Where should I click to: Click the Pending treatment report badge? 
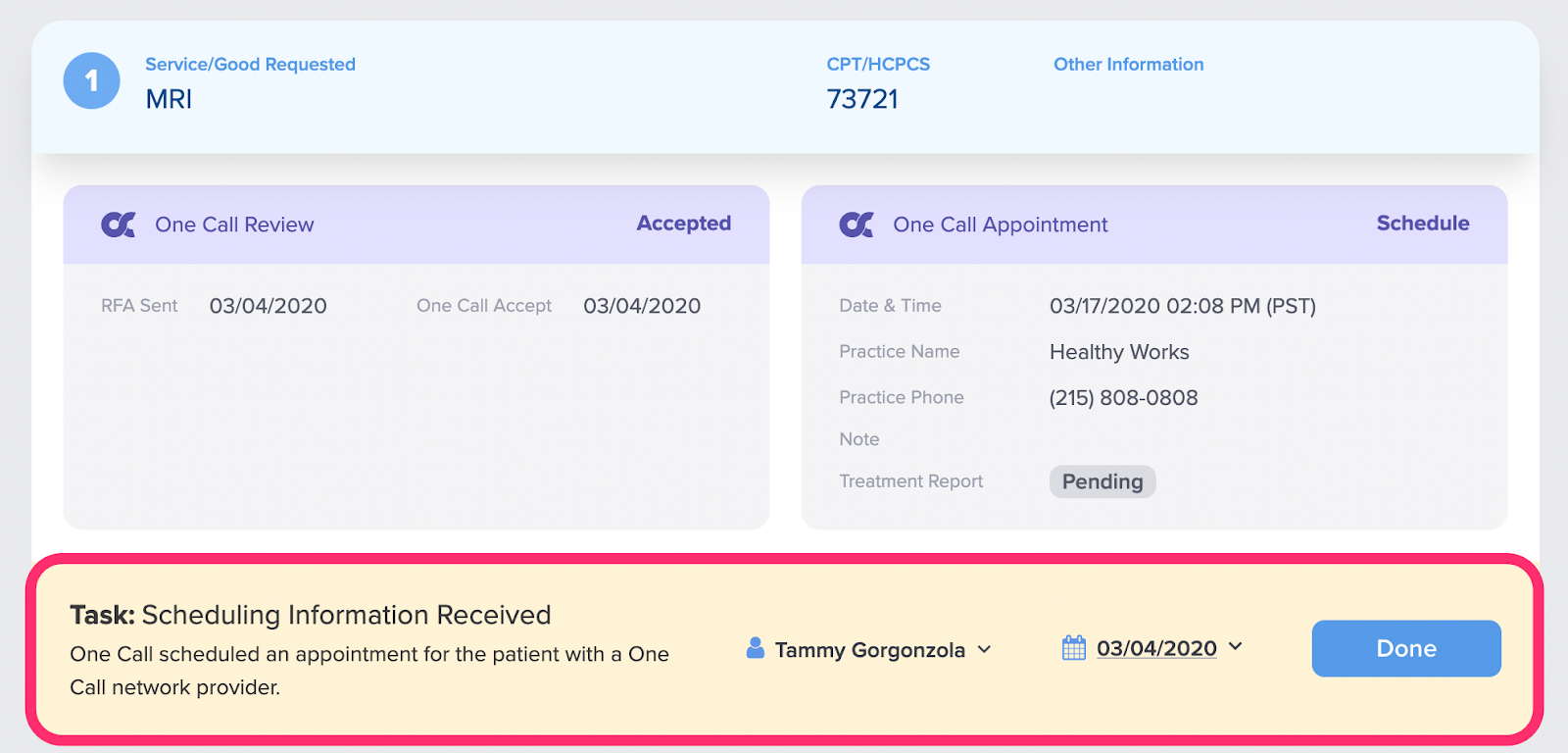(x=1102, y=481)
